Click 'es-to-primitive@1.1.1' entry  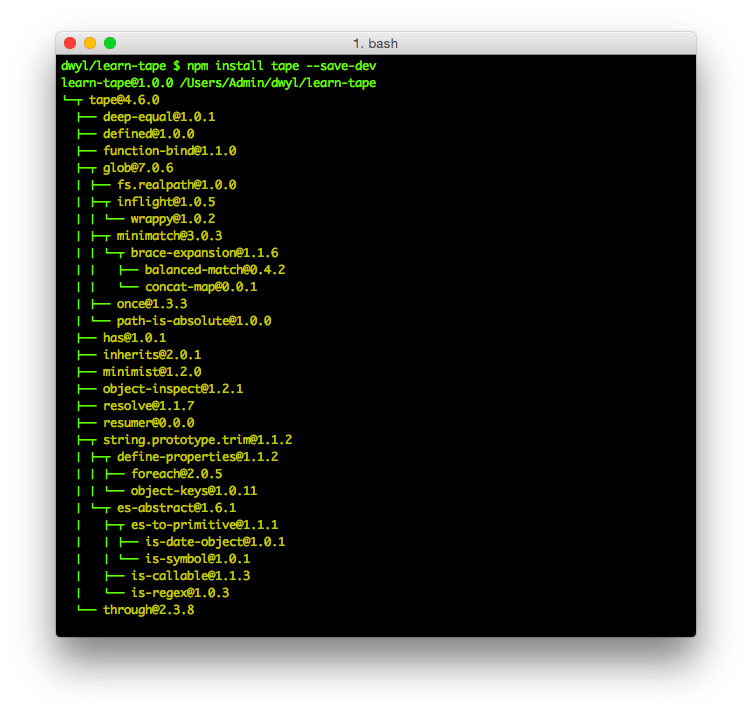[205, 525]
